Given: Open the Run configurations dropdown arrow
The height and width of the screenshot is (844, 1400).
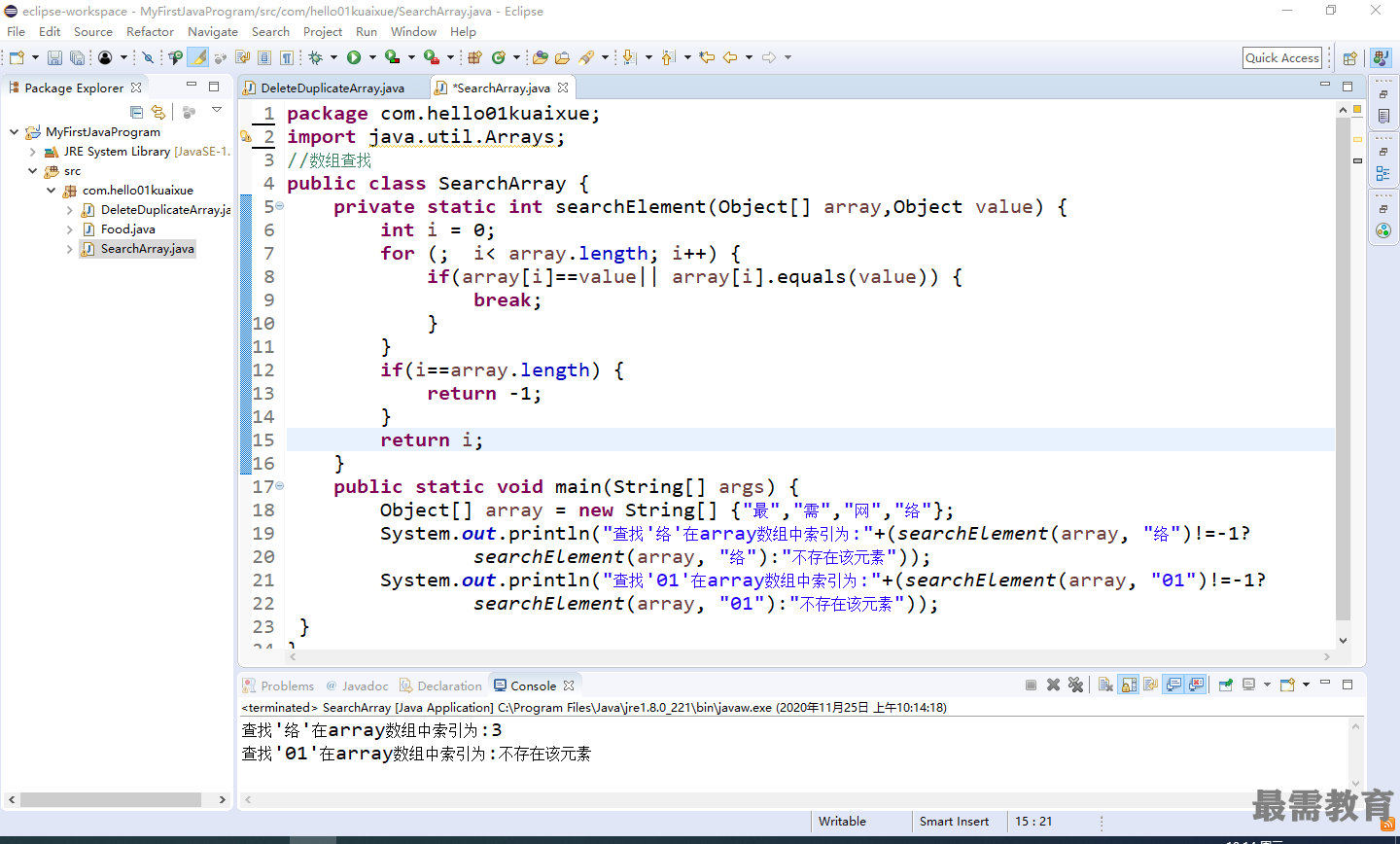Looking at the screenshot, I should pyautogui.click(x=372, y=57).
